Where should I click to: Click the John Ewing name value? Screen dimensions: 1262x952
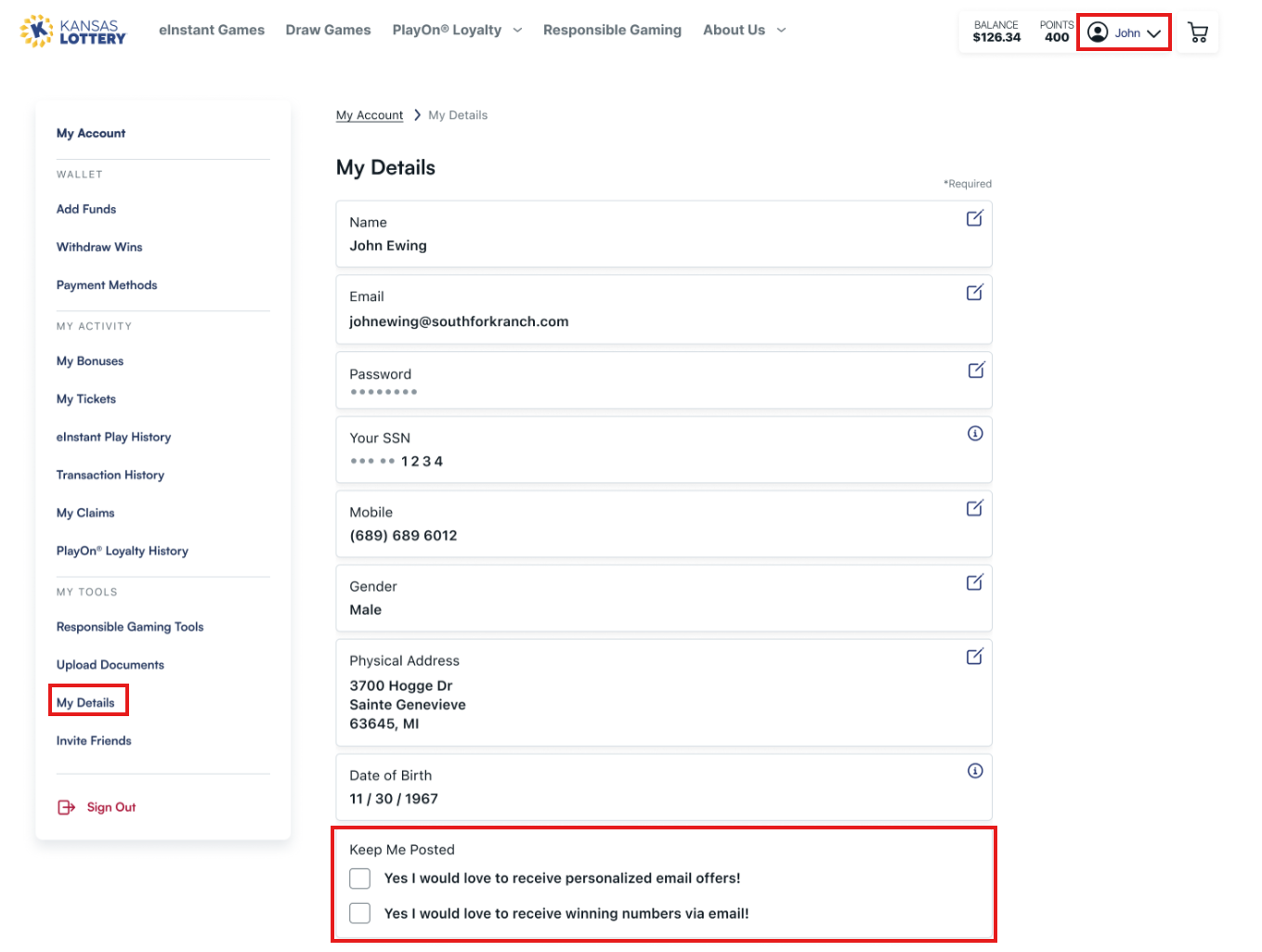pos(388,246)
